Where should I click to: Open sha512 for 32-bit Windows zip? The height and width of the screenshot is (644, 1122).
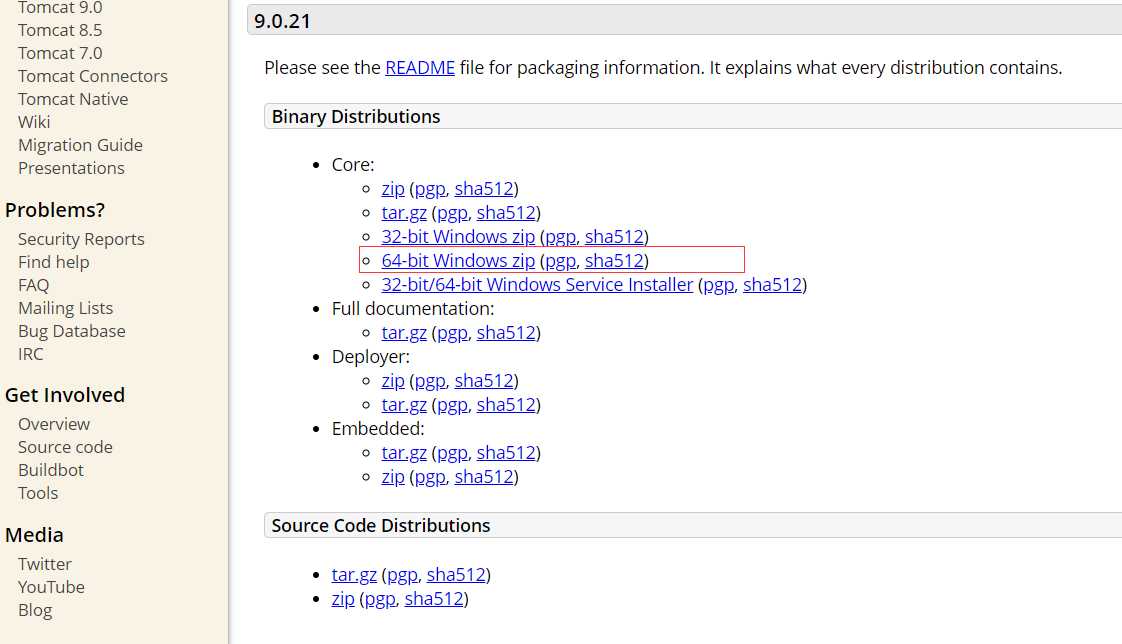[x=614, y=237]
